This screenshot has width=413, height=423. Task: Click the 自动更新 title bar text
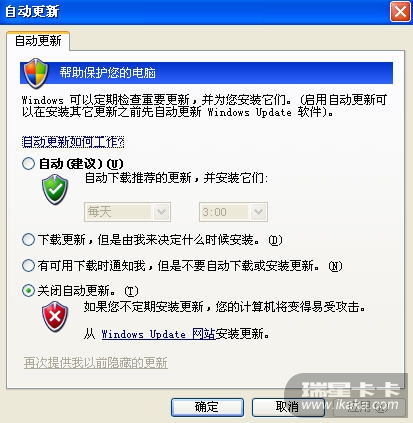pyautogui.click(x=32, y=12)
